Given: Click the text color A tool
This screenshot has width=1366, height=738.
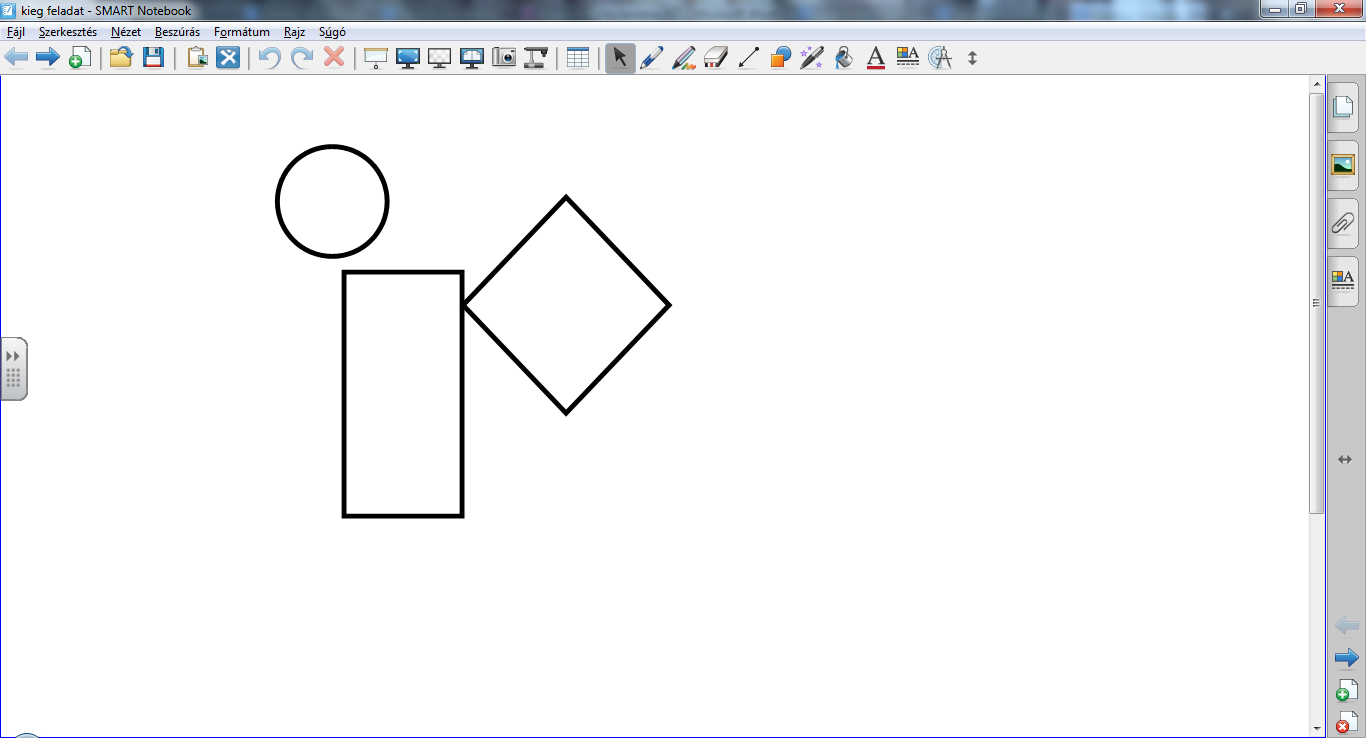Looking at the screenshot, I should coord(875,58).
